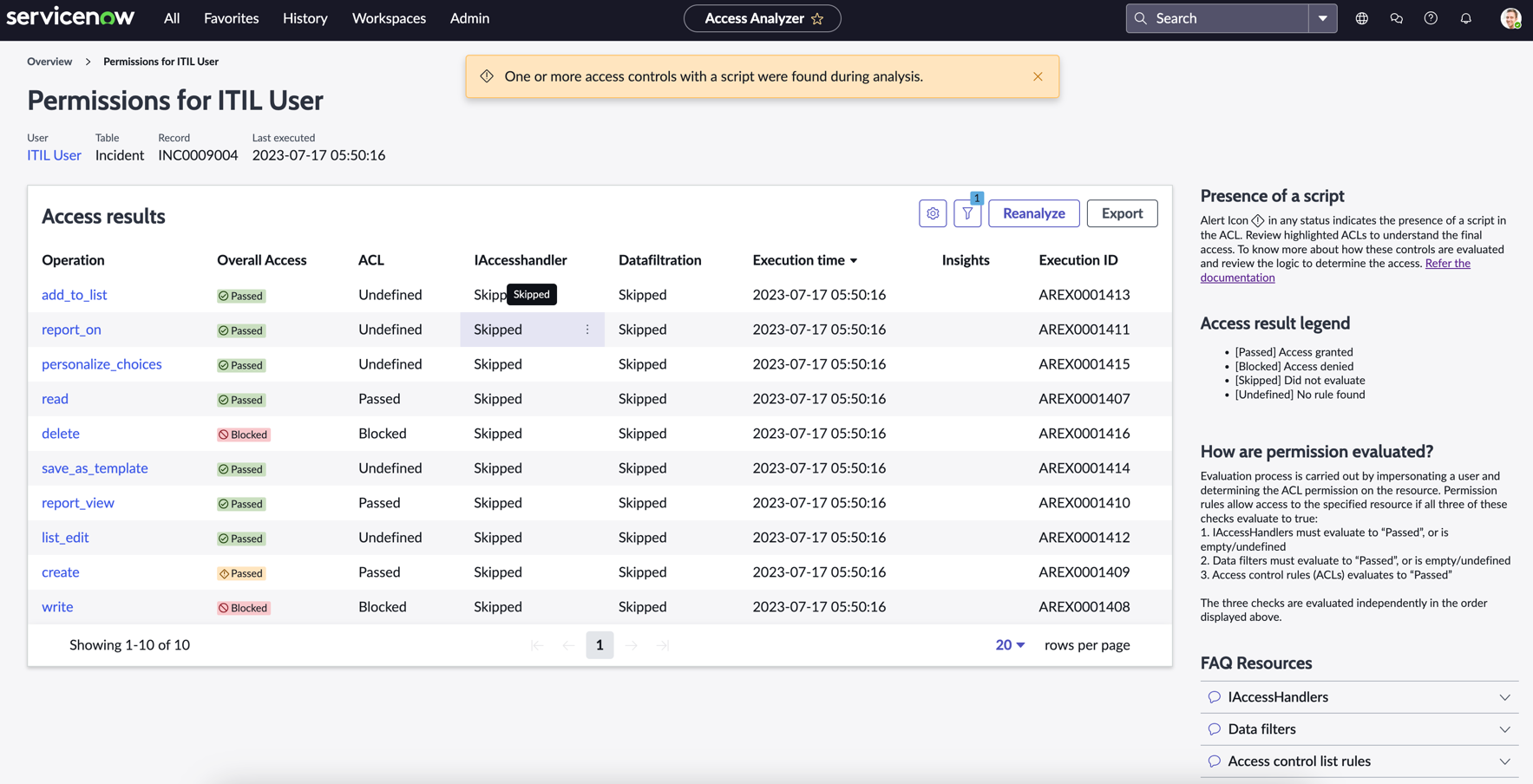
Task: Open the add_to_list operation
Action: (75, 295)
